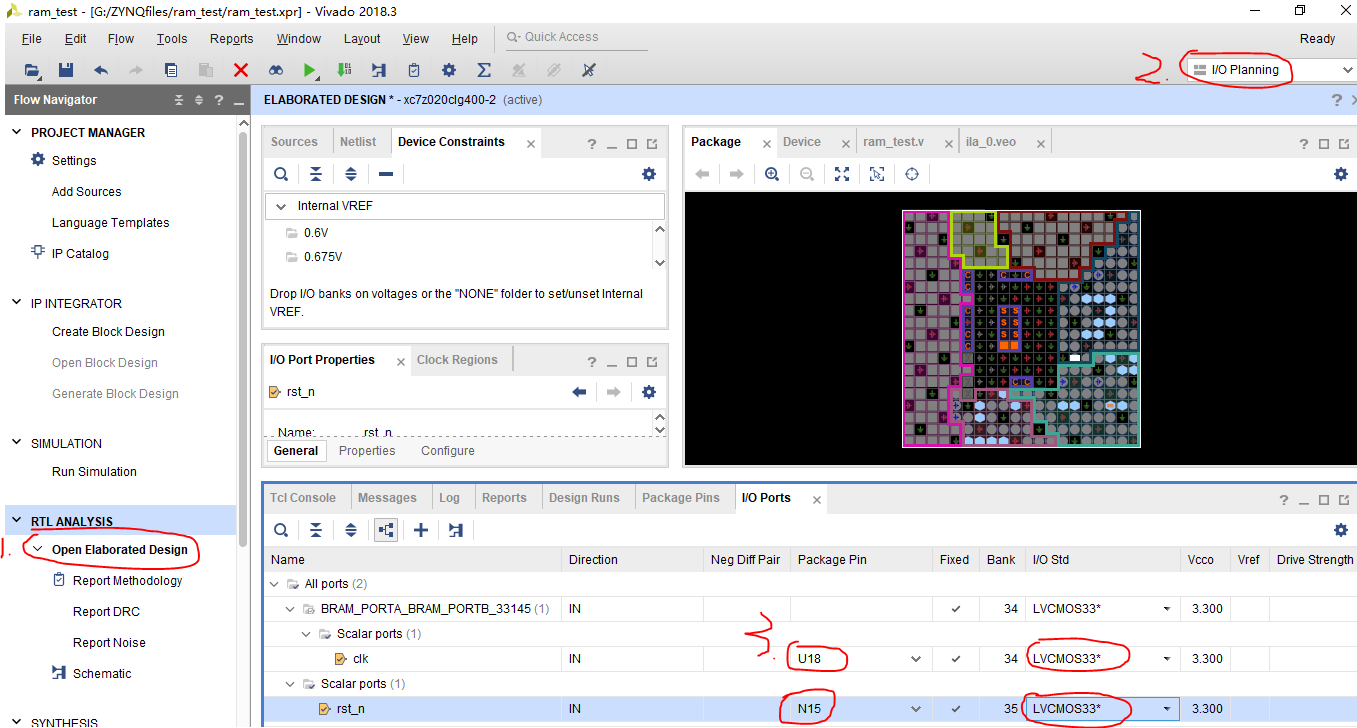This screenshot has height=728, width=1357.
Task: Toggle Fixed checkmark for BRAM_PORTA_BRAM_PORTB_33145 row
Action: pyautogui.click(x=956, y=609)
